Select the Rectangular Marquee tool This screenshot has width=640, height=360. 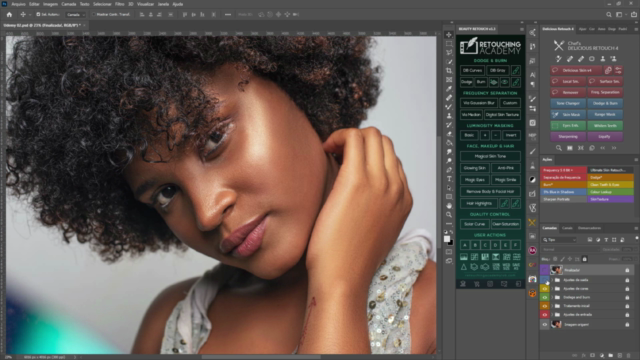click(x=449, y=44)
